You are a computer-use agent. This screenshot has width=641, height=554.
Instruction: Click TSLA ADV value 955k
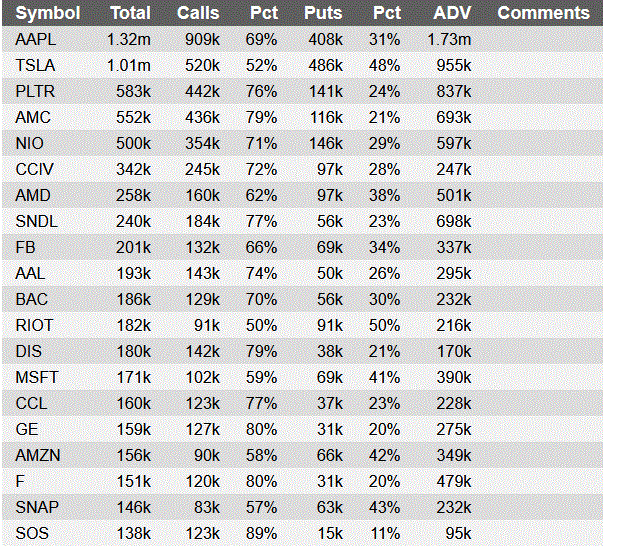(454, 66)
